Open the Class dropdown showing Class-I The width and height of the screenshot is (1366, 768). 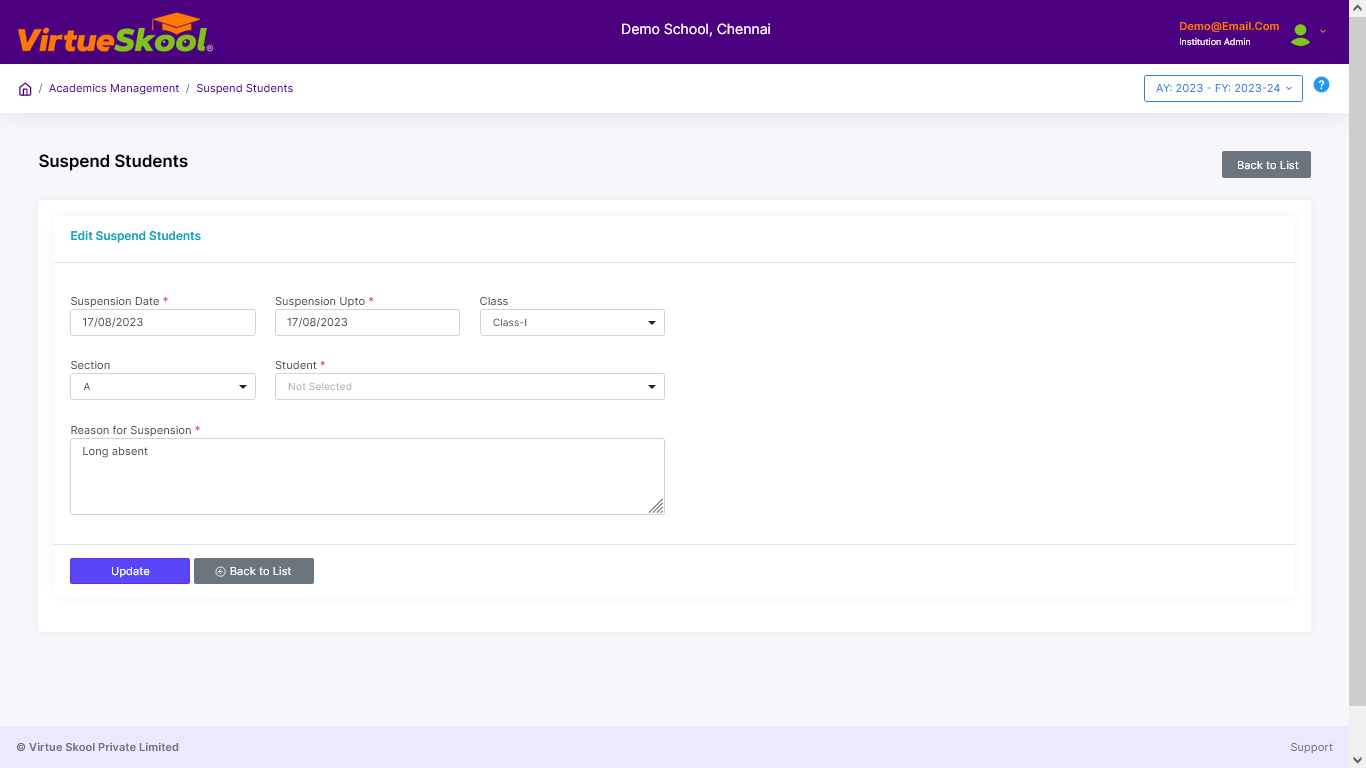pyautogui.click(x=572, y=322)
